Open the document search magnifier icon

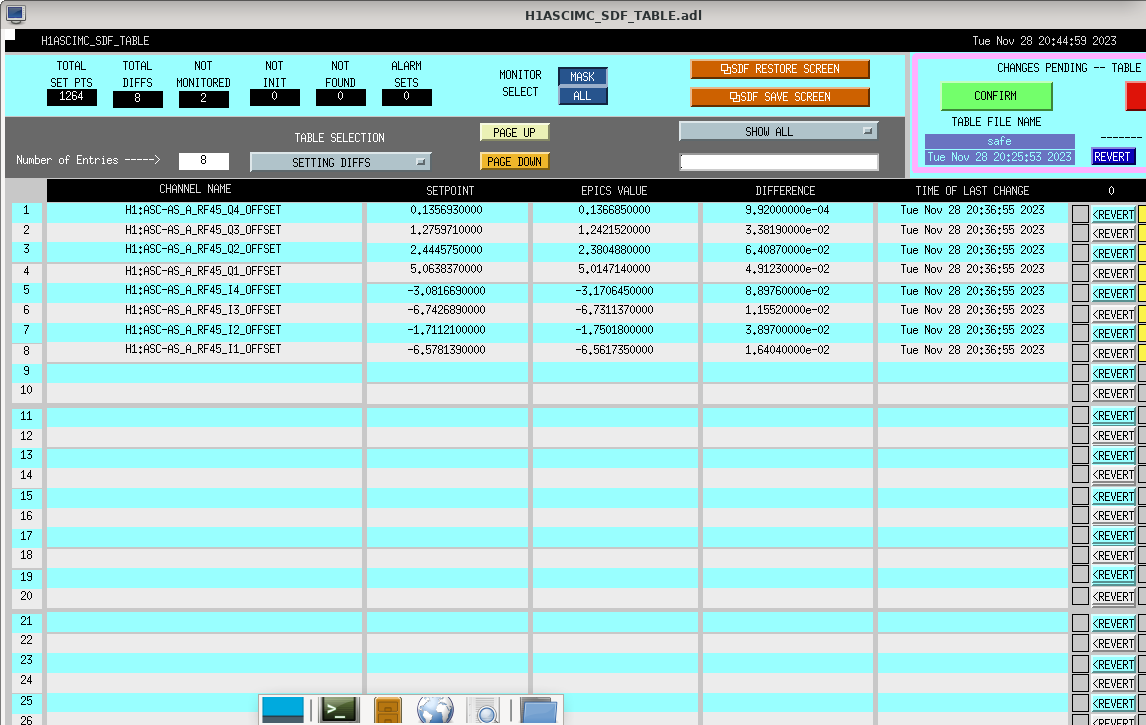[x=485, y=711]
